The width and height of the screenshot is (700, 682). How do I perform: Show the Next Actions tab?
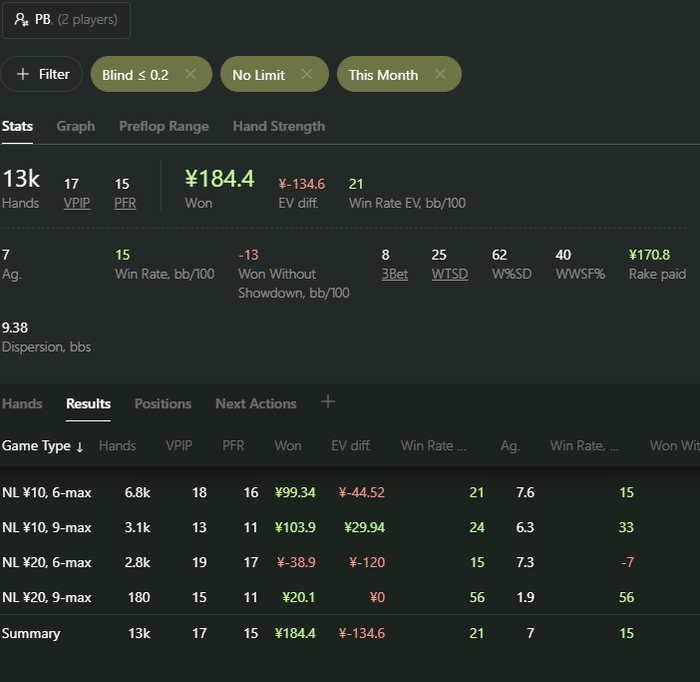256,404
